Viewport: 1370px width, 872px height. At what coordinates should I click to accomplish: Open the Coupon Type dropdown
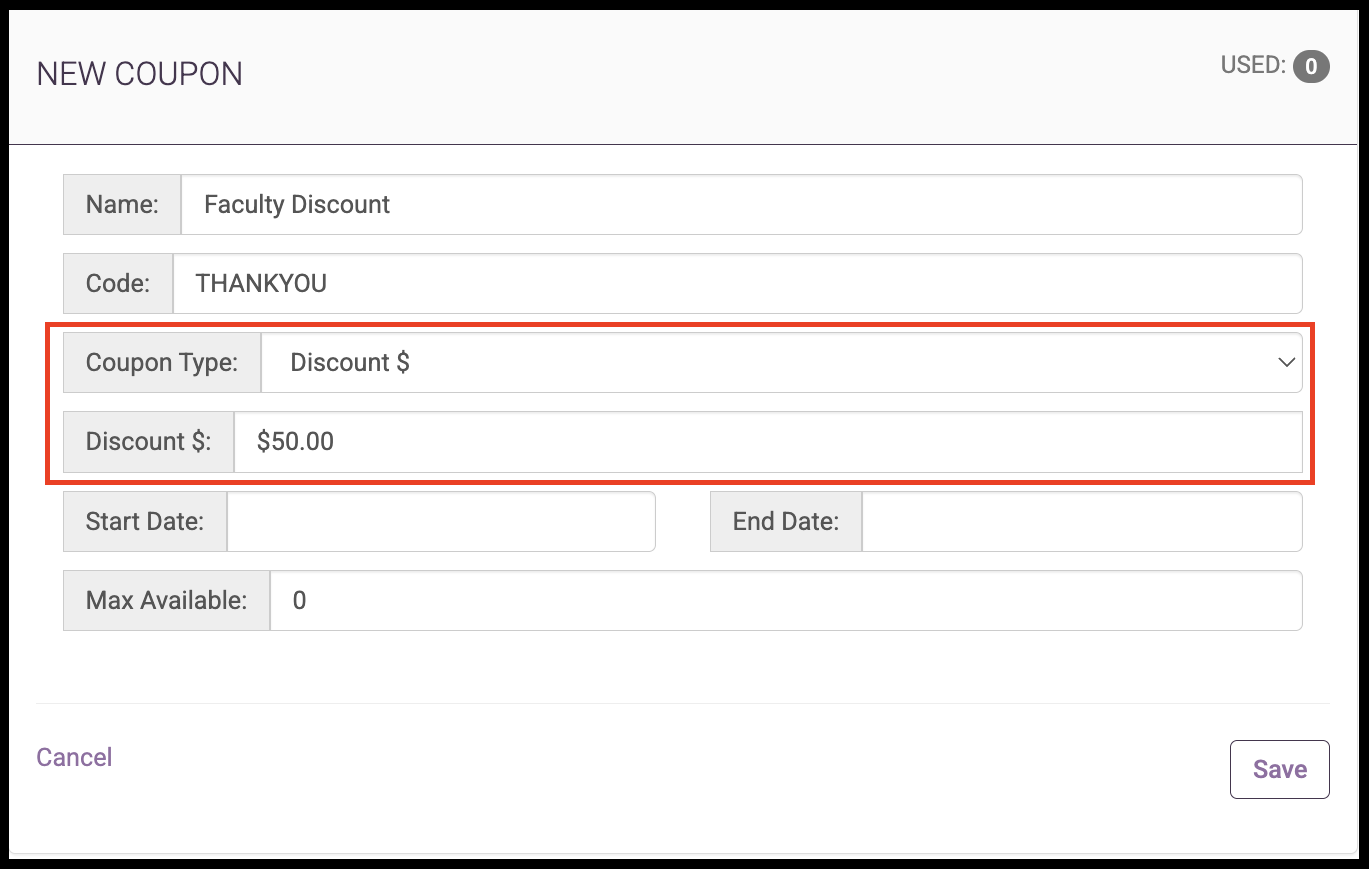(x=781, y=363)
